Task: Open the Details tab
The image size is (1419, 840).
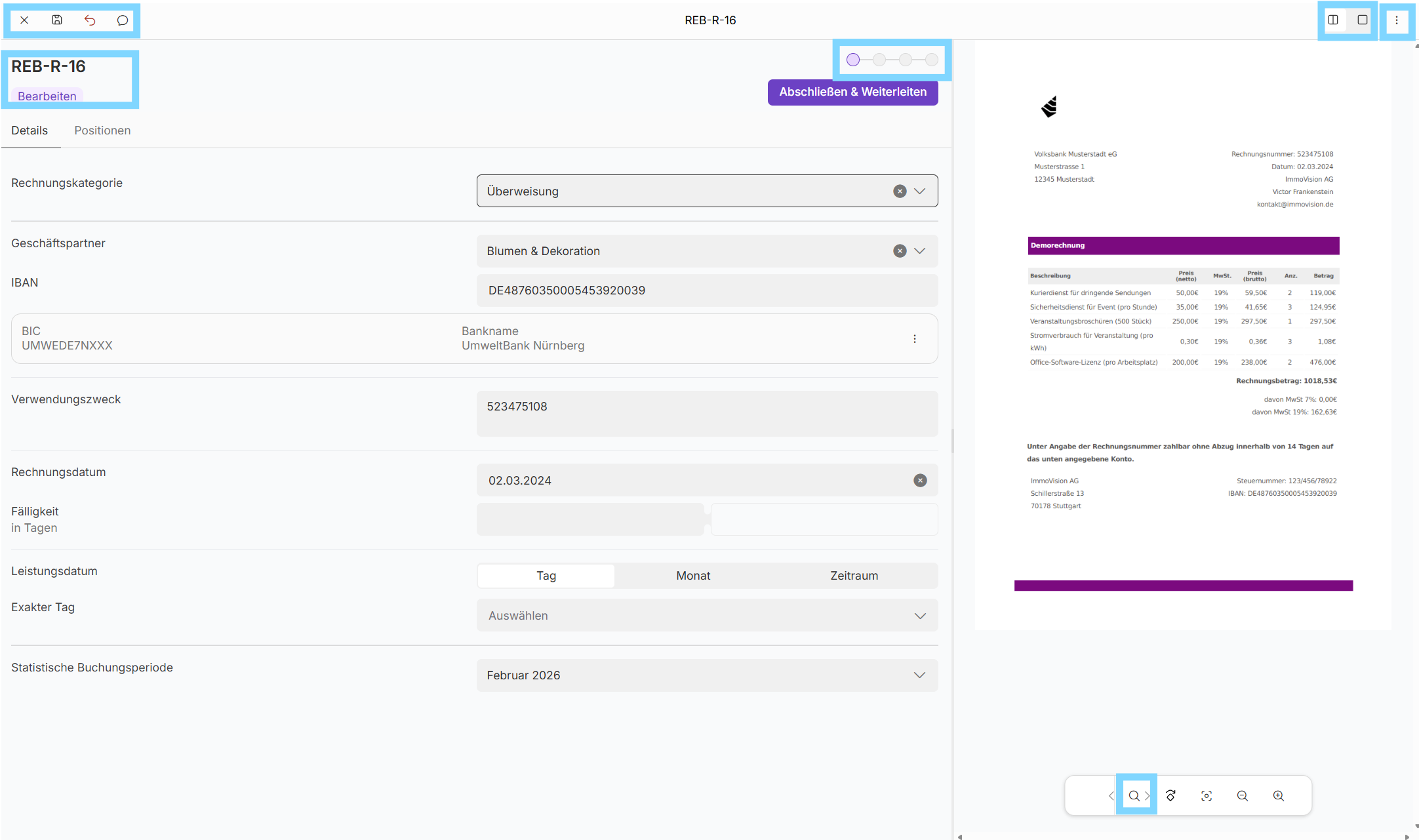Action: 30,130
